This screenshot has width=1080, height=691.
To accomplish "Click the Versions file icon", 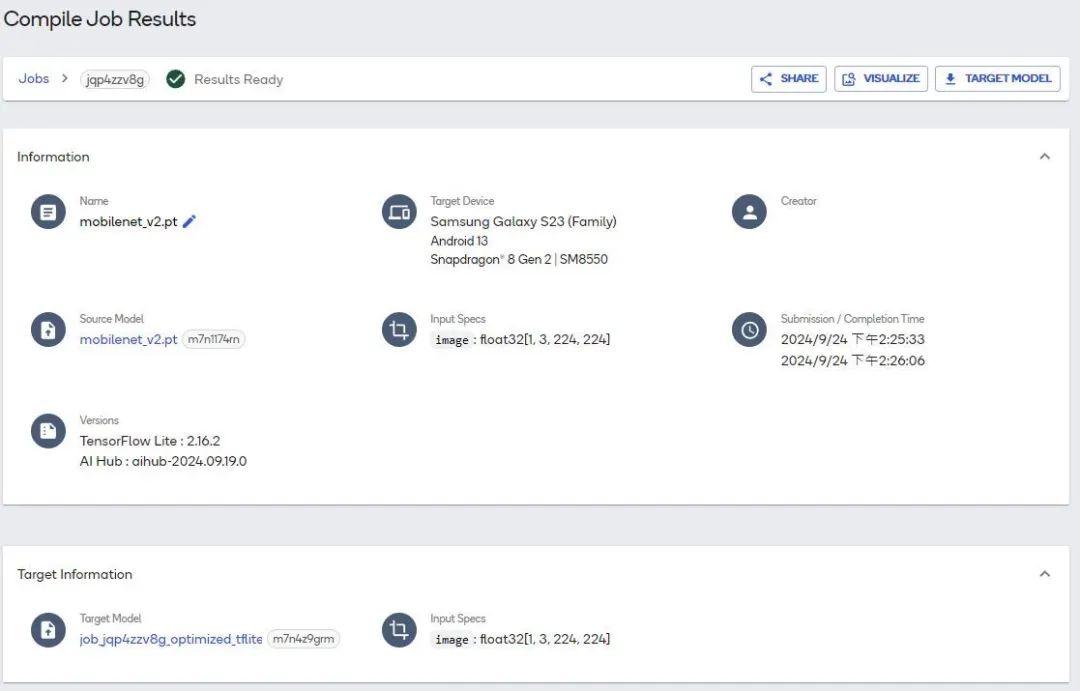I will 48,431.
